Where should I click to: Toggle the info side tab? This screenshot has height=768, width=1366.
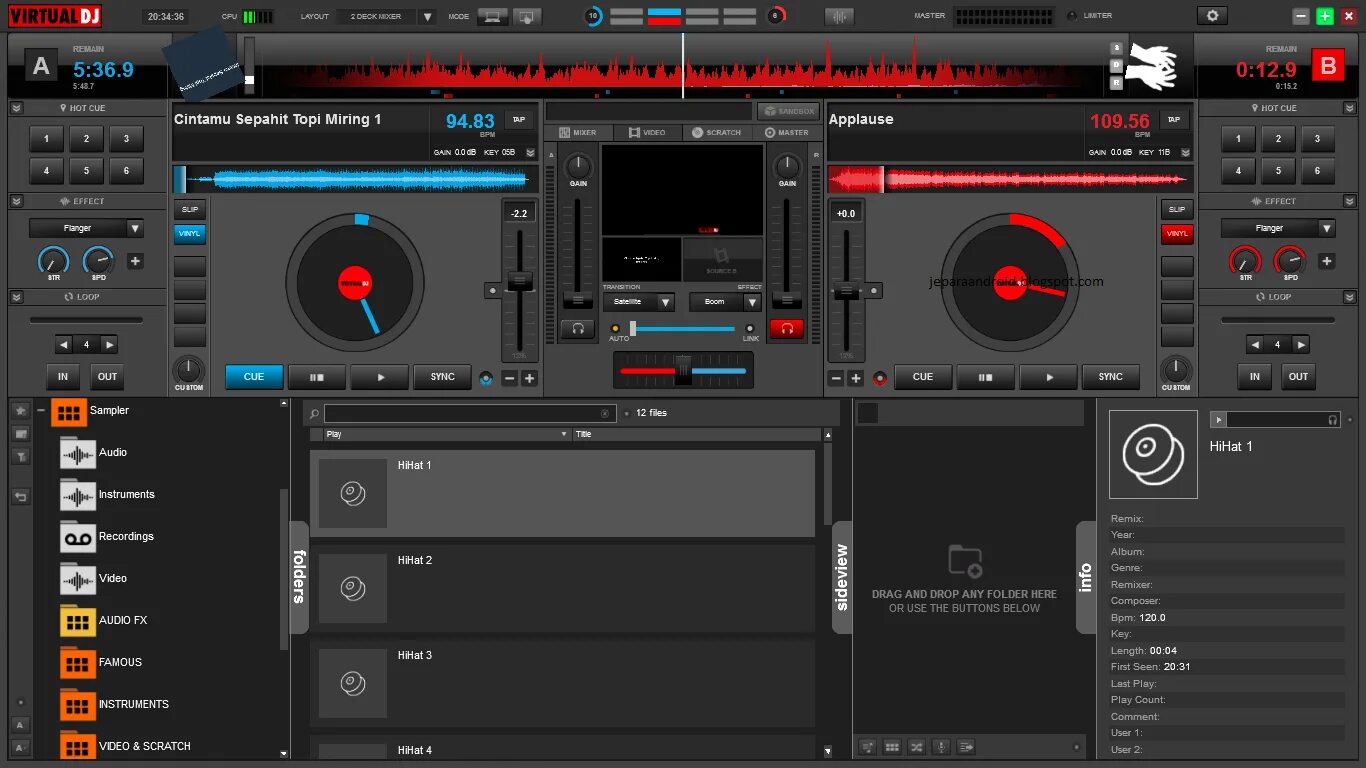pos(1086,577)
